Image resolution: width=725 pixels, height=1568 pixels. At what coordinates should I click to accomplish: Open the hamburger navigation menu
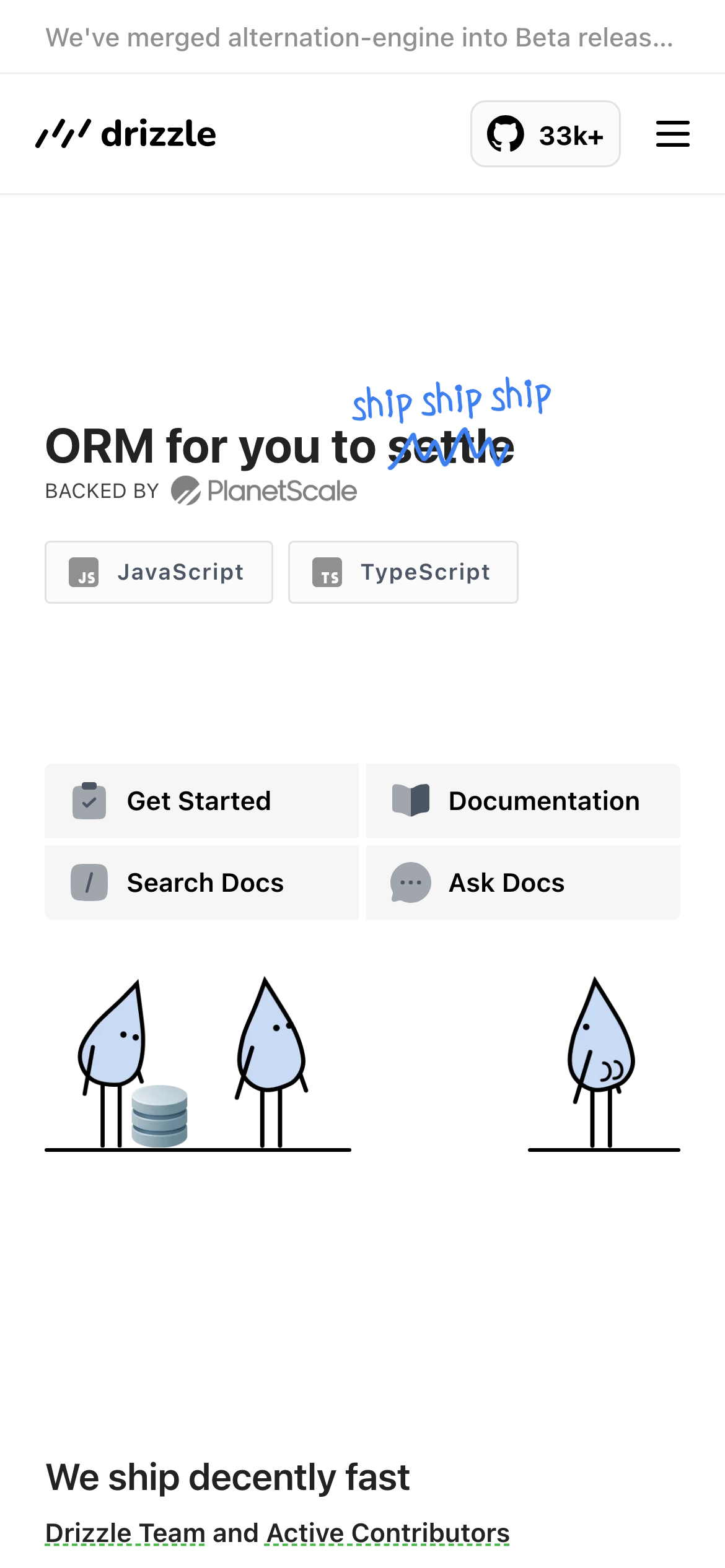tap(672, 134)
